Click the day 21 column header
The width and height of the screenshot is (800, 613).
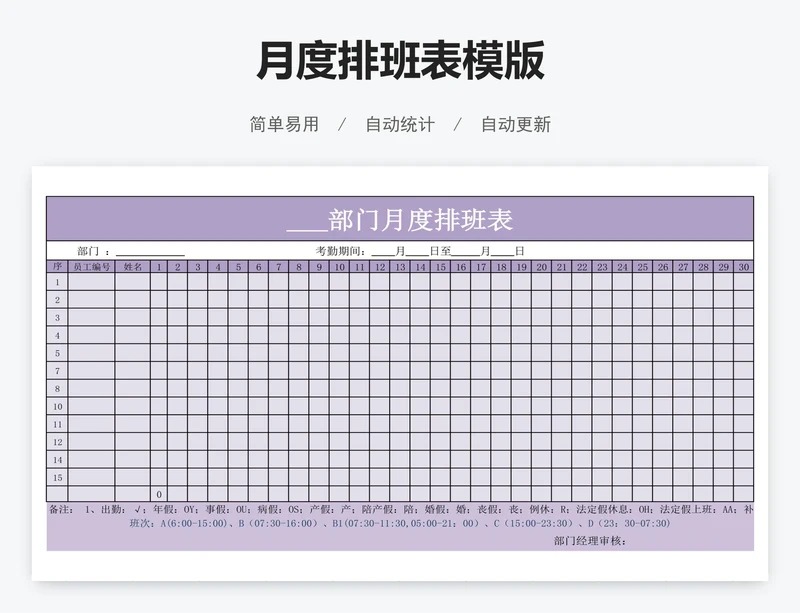pyautogui.click(x=562, y=266)
